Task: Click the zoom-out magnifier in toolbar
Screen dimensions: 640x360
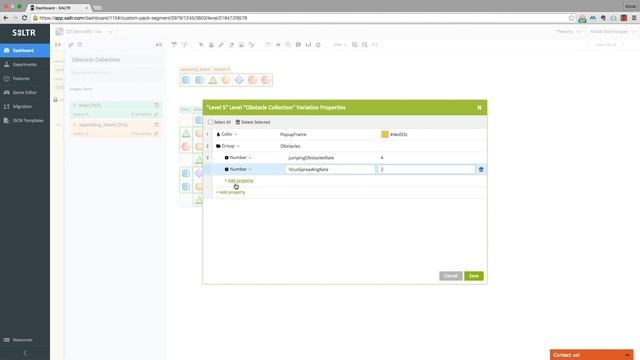Action: 364,44
